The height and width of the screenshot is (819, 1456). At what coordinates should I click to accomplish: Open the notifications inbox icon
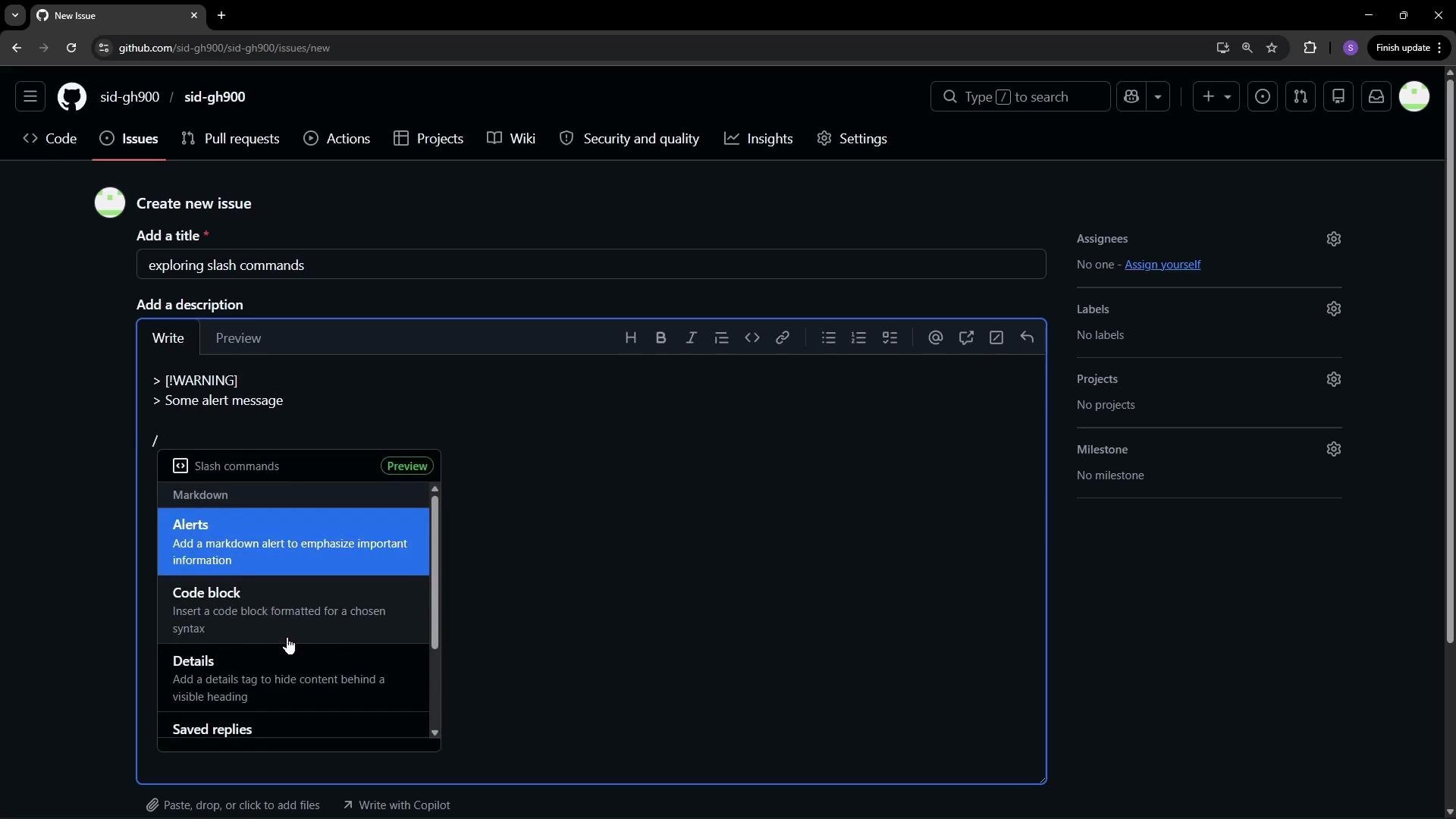1376,97
